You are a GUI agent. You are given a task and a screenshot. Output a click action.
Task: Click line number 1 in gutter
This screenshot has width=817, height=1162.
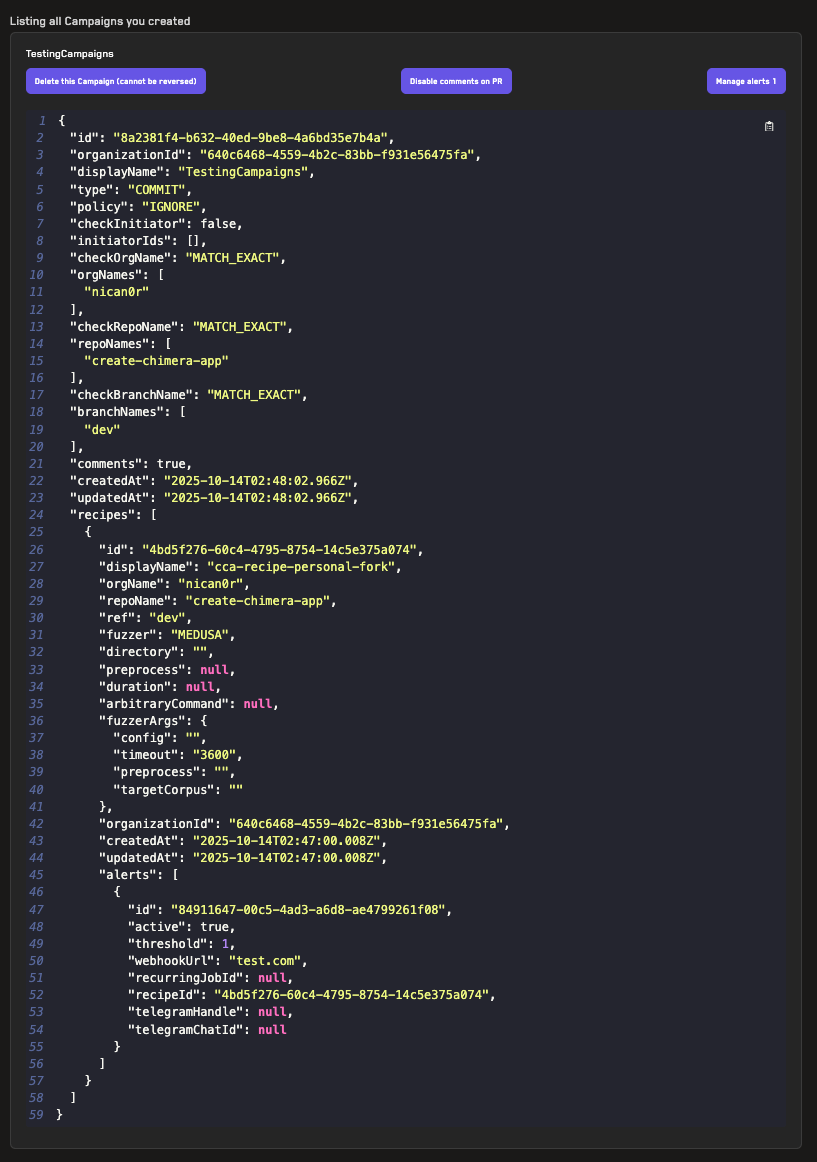(42, 120)
